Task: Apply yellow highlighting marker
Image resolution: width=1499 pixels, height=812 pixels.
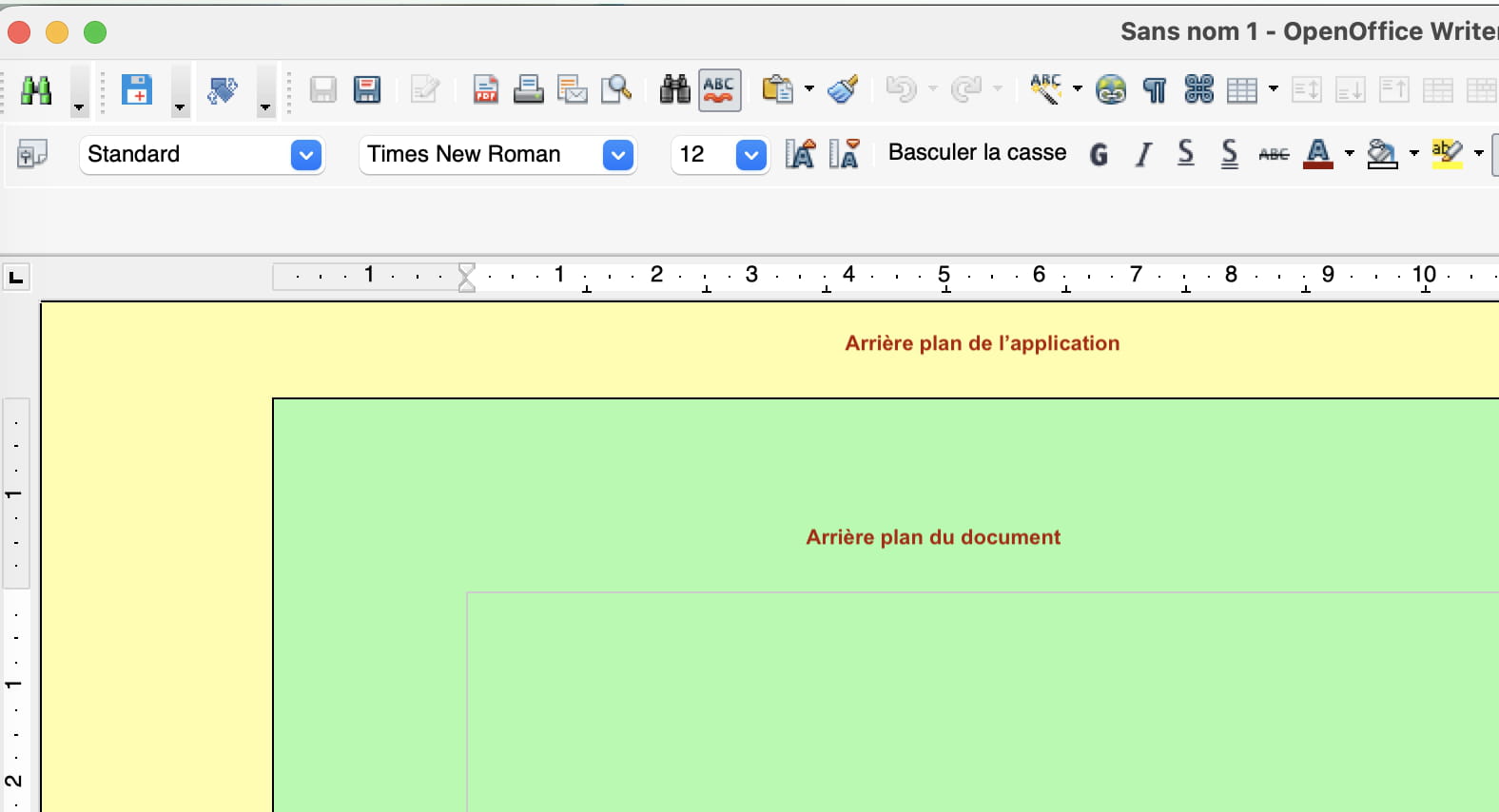Action: tap(1448, 154)
